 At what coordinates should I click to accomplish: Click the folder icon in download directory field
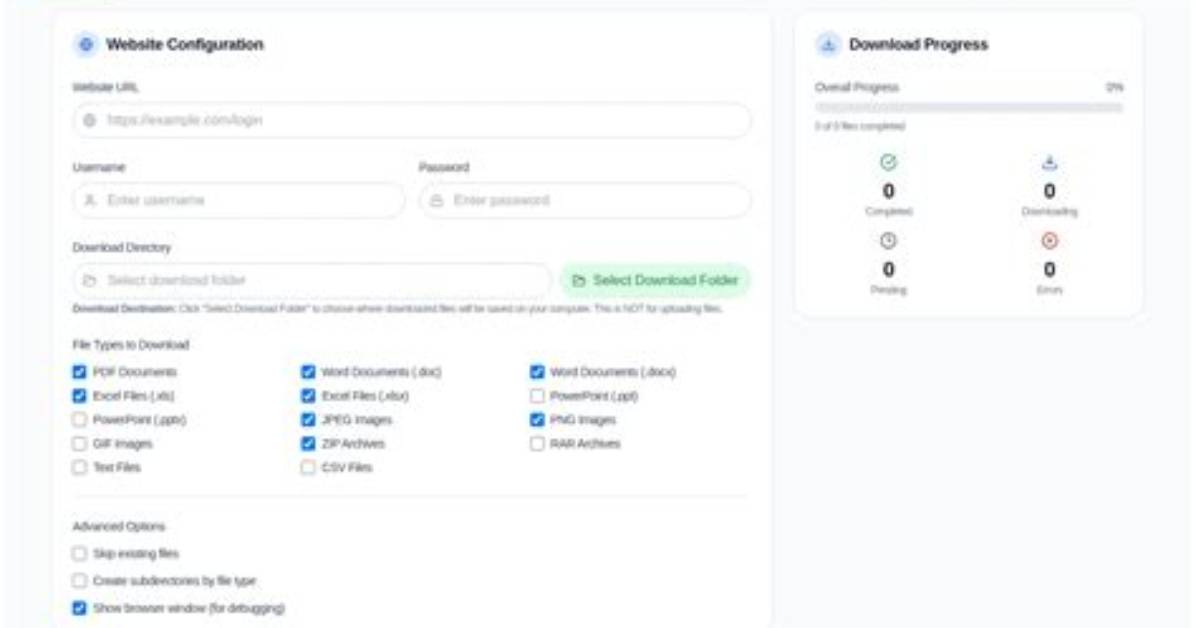click(90, 280)
